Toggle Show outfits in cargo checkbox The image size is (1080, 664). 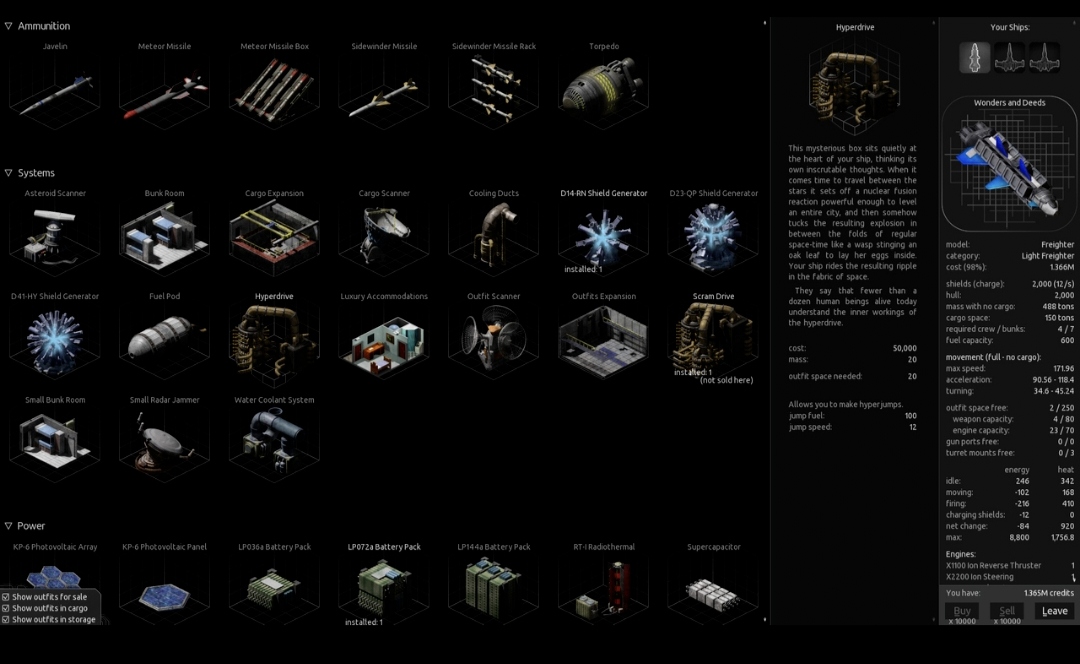coord(6,608)
